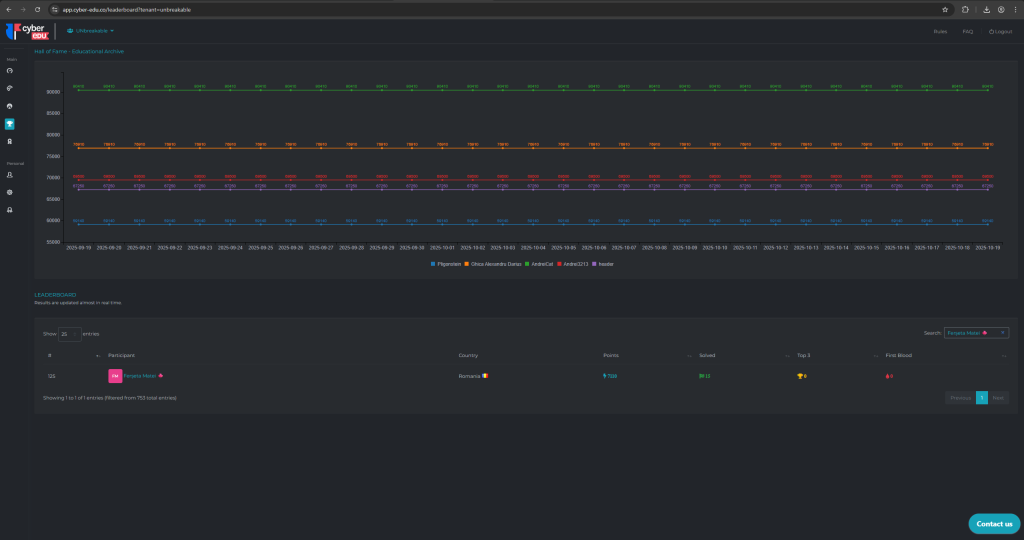Open the settings gear icon in sidebar
Viewport: 1024px width, 540px height.
tap(10, 192)
